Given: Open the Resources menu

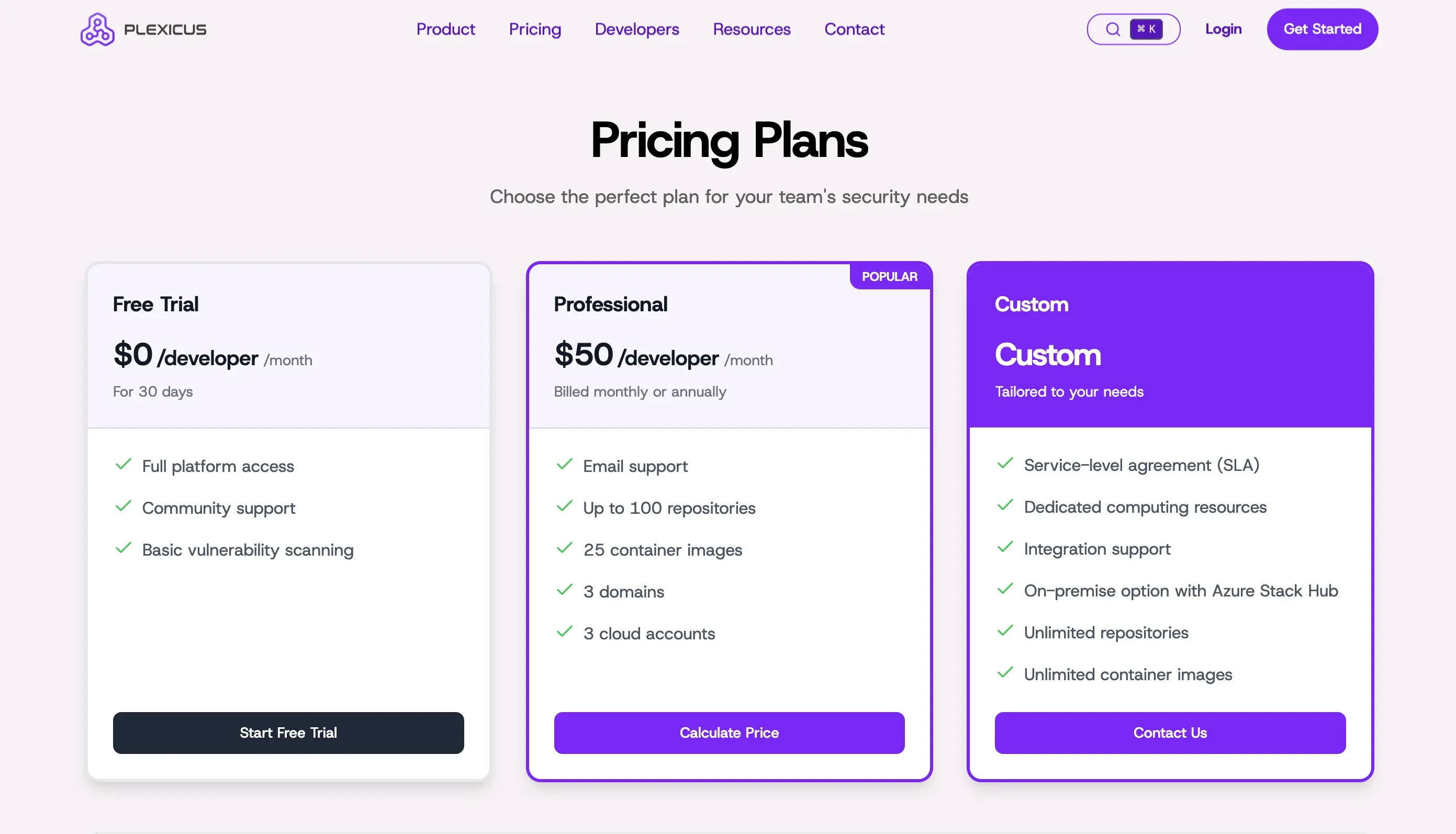Looking at the screenshot, I should tap(752, 29).
